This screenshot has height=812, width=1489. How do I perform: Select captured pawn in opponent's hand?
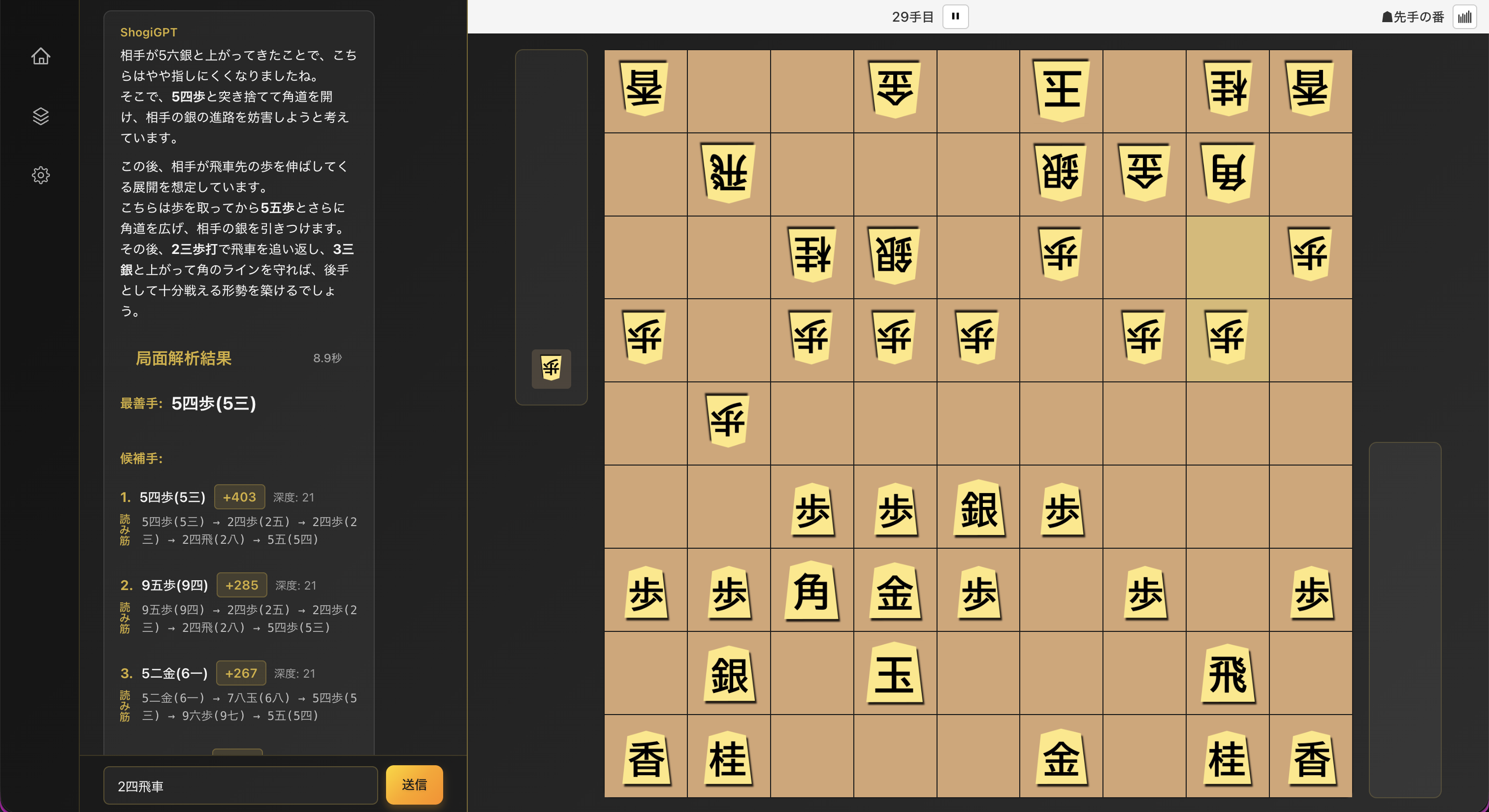click(x=551, y=369)
